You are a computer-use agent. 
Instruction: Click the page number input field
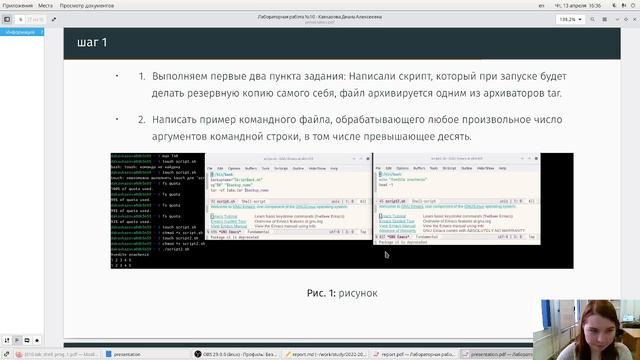(20, 19)
